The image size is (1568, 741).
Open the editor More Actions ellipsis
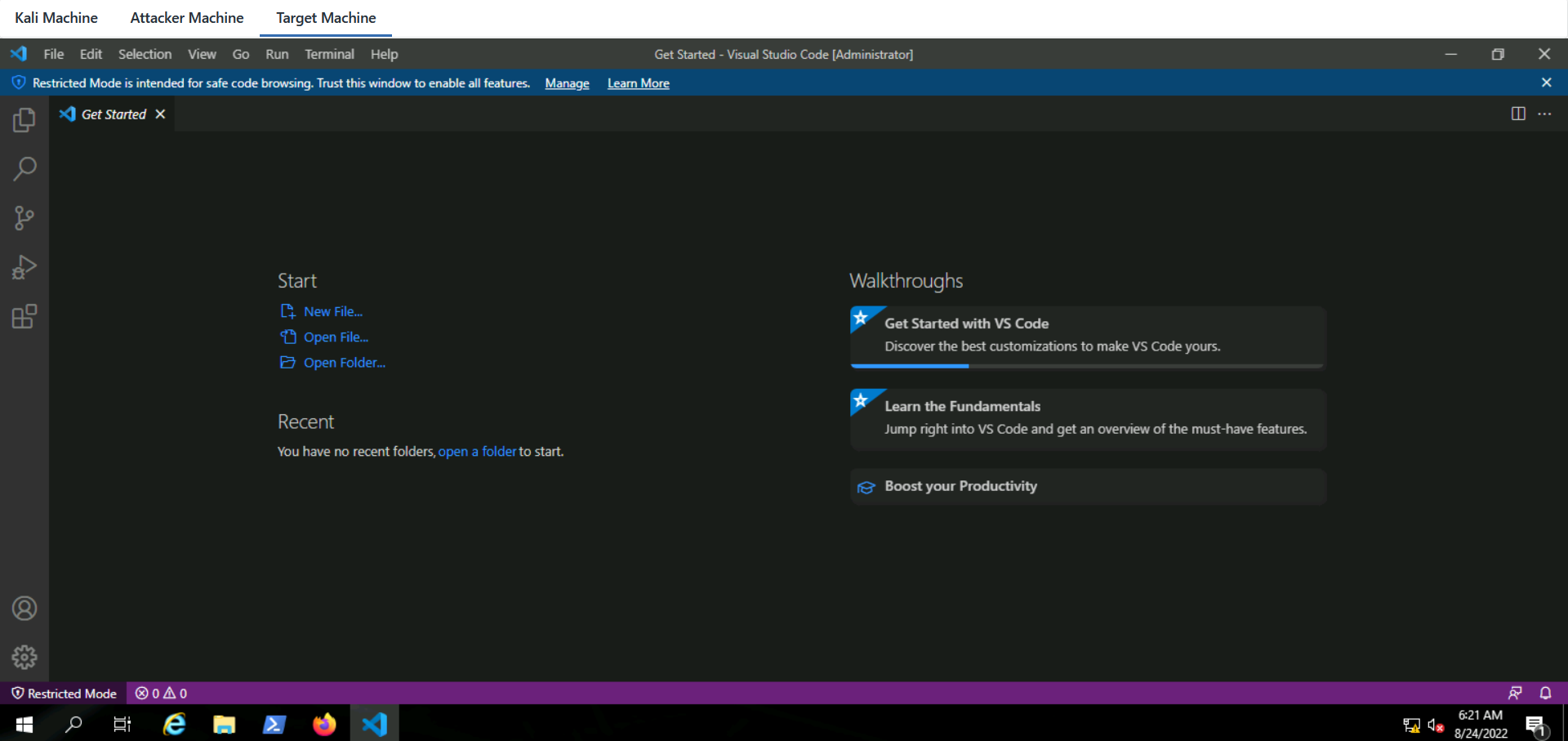1544,114
